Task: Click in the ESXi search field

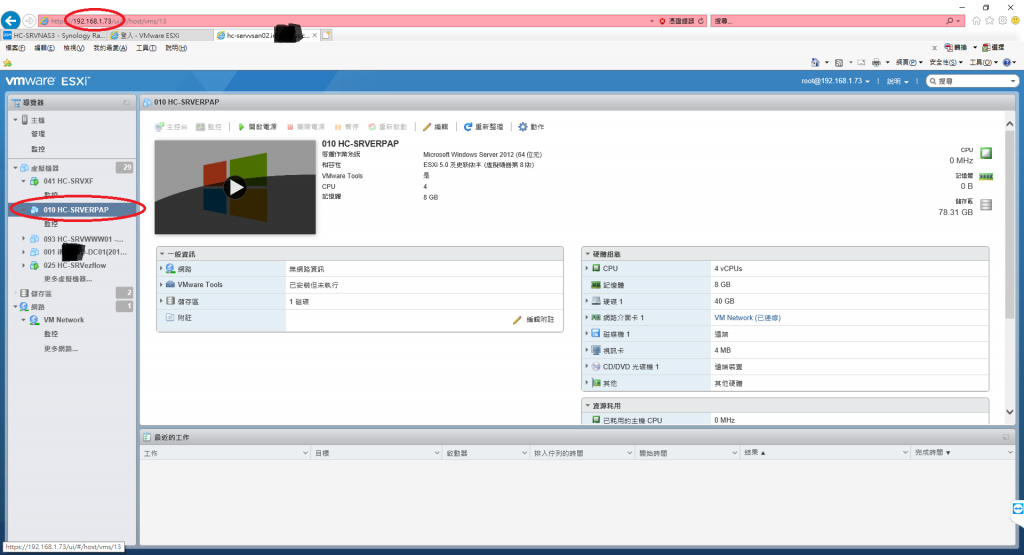Action: point(972,81)
